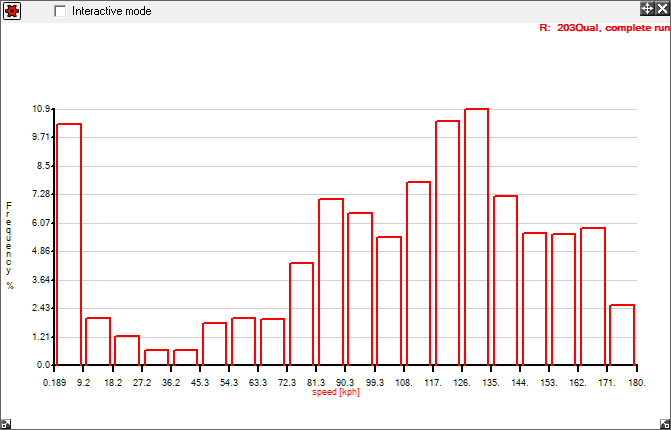
Task: Enable the Interactive mode checkbox
Action: [61, 10]
